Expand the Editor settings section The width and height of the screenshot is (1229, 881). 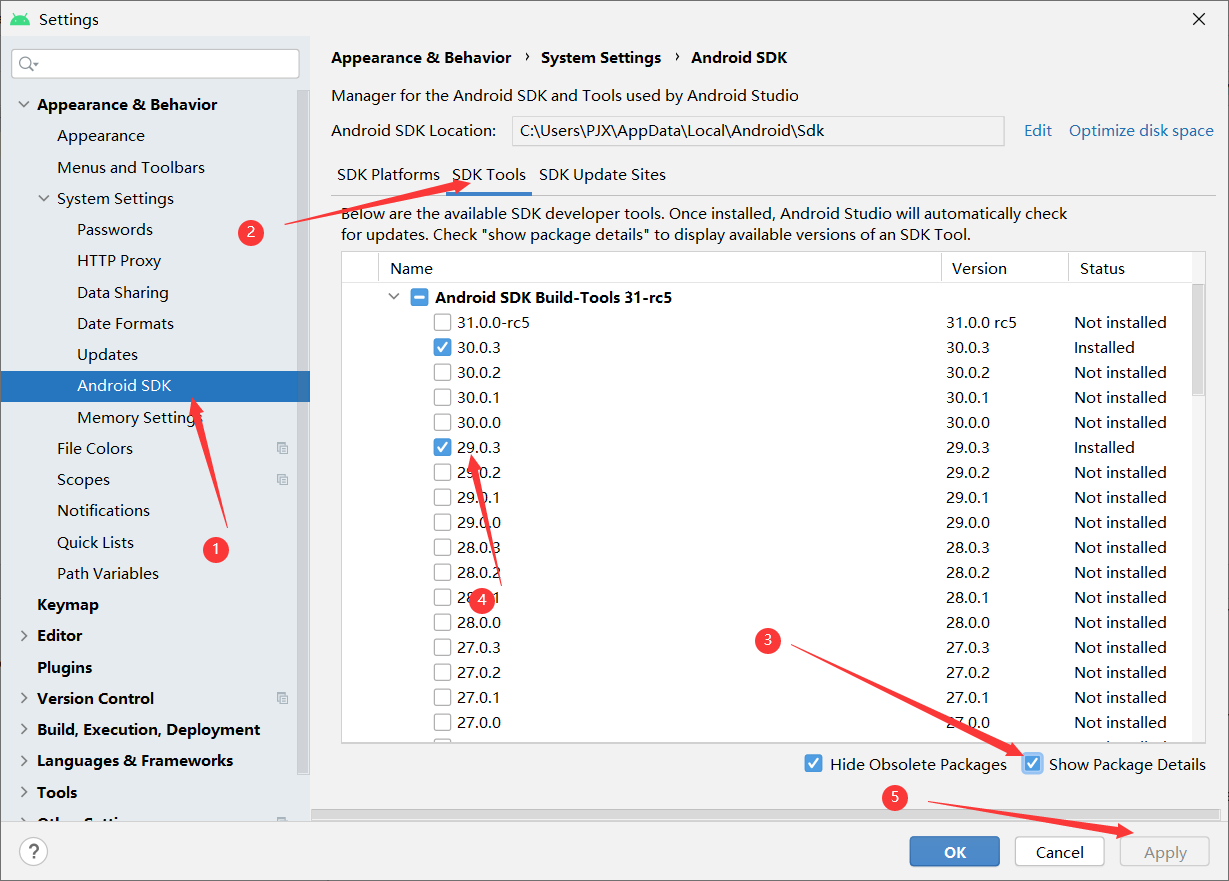[23, 636]
